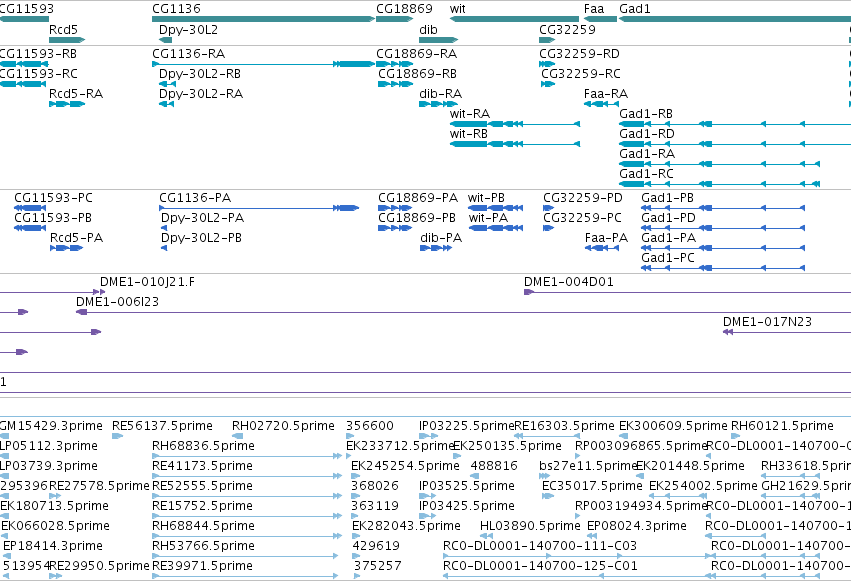Image resolution: width=851 pixels, height=581 pixels.
Task: Select protein CG32259-PC
Action: pyautogui.click(x=582, y=218)
